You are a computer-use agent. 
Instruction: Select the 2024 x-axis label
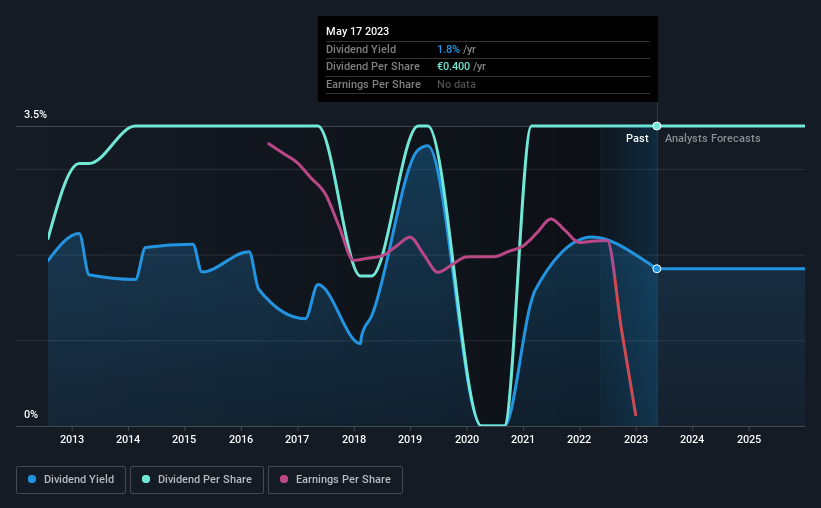(x=692, y=439)
